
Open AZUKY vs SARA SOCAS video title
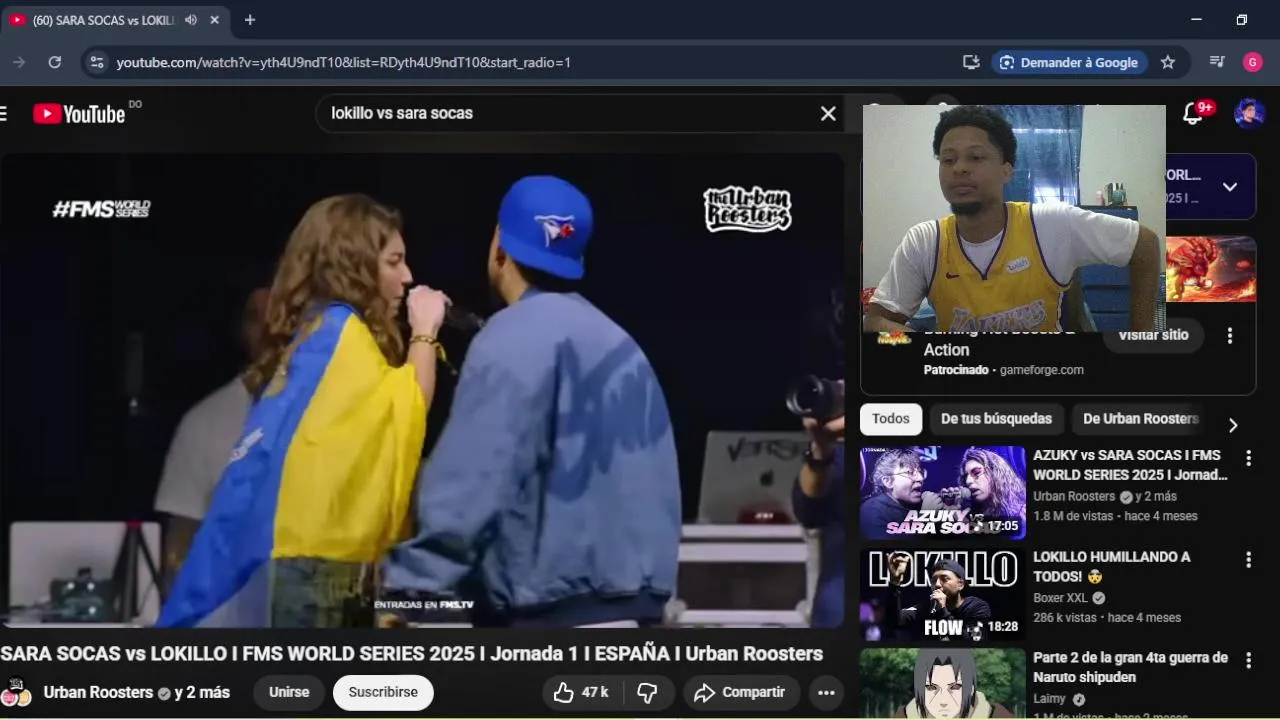[1130, 465]
